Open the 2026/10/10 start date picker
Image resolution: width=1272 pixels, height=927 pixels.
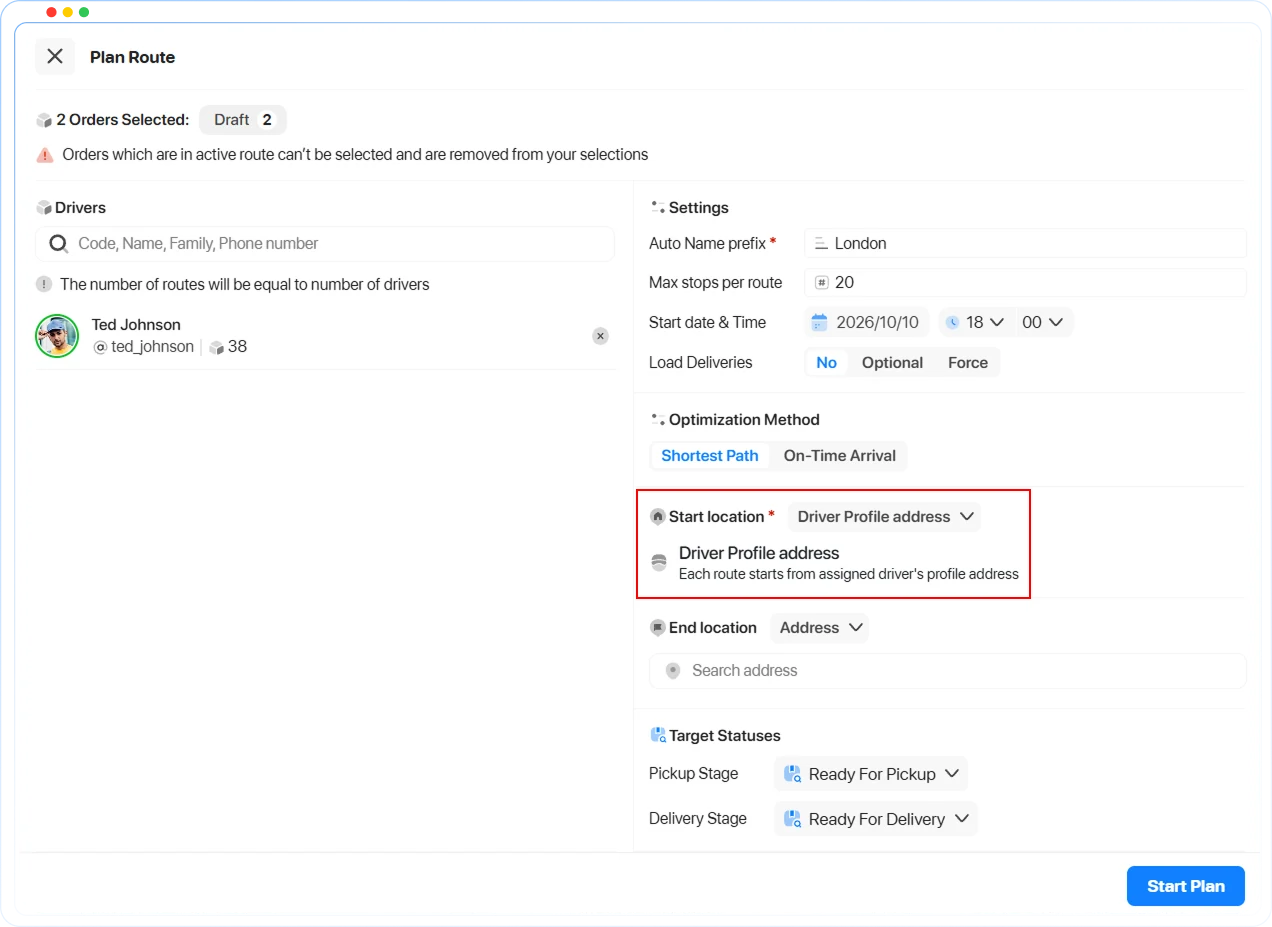tap(867, 322)
